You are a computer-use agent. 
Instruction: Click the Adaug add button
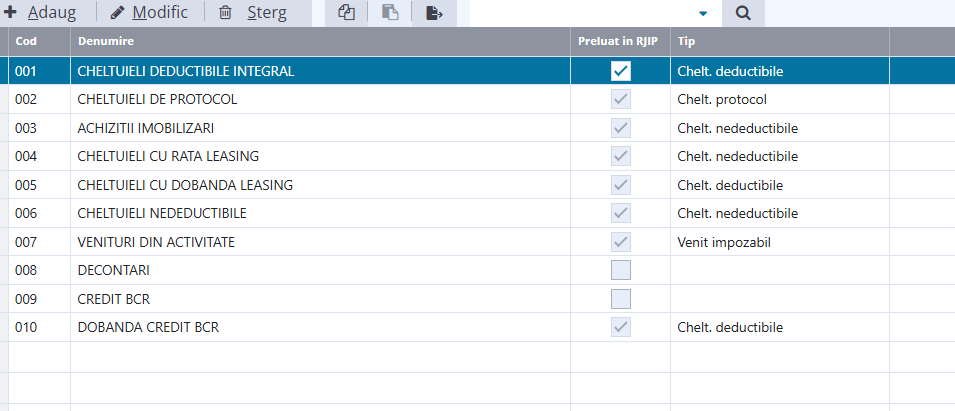40,13
